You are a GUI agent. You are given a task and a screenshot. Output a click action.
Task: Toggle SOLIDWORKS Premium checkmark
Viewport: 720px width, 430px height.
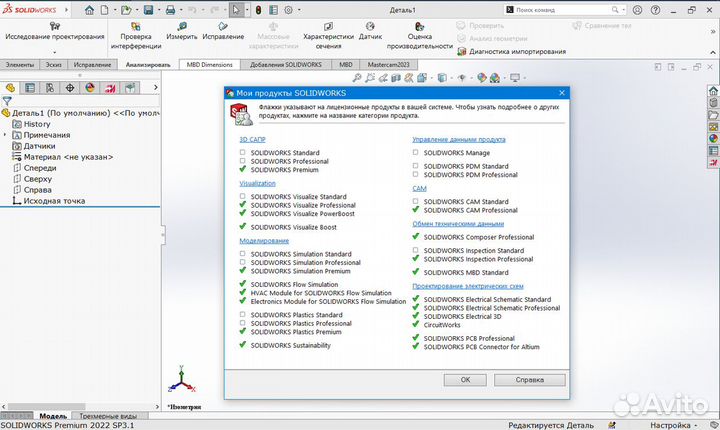click(x=242, y=169)
